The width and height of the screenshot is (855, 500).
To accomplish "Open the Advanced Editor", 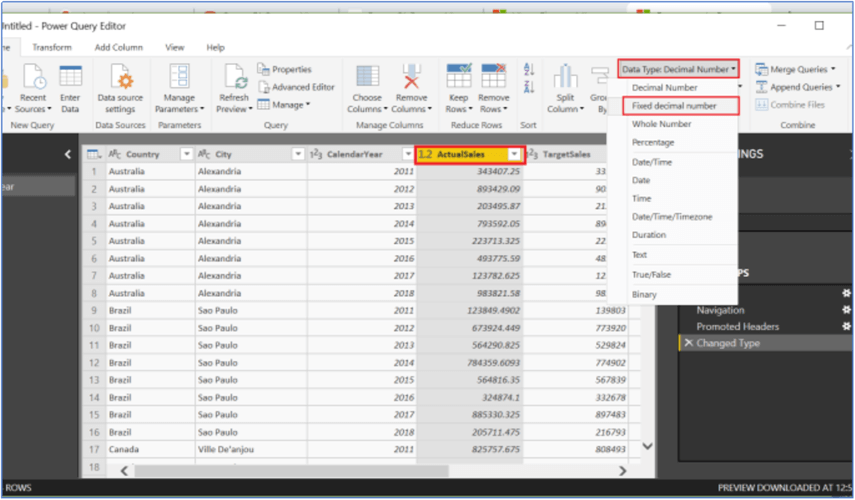I will [297, 87].
